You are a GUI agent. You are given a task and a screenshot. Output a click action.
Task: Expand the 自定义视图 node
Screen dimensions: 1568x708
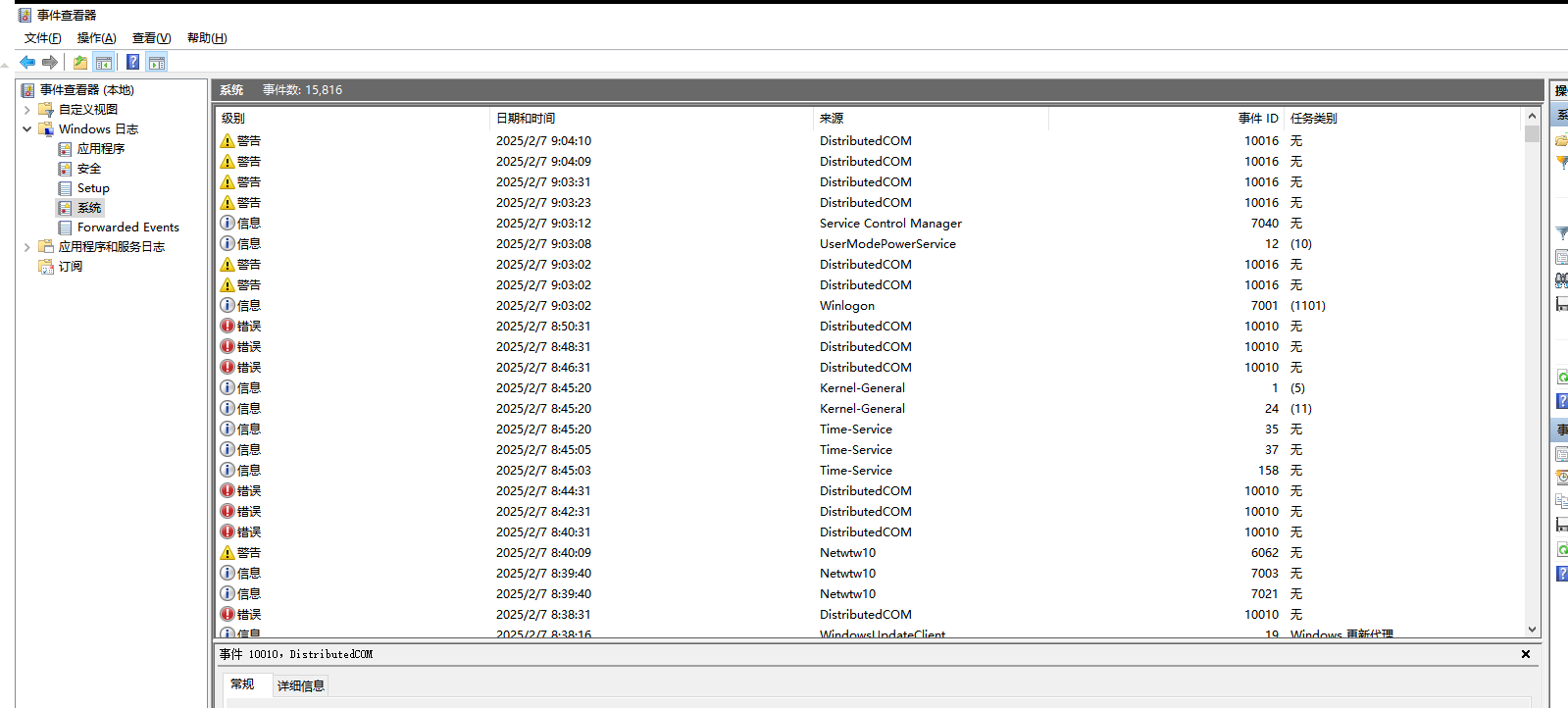tap(27, 110)
